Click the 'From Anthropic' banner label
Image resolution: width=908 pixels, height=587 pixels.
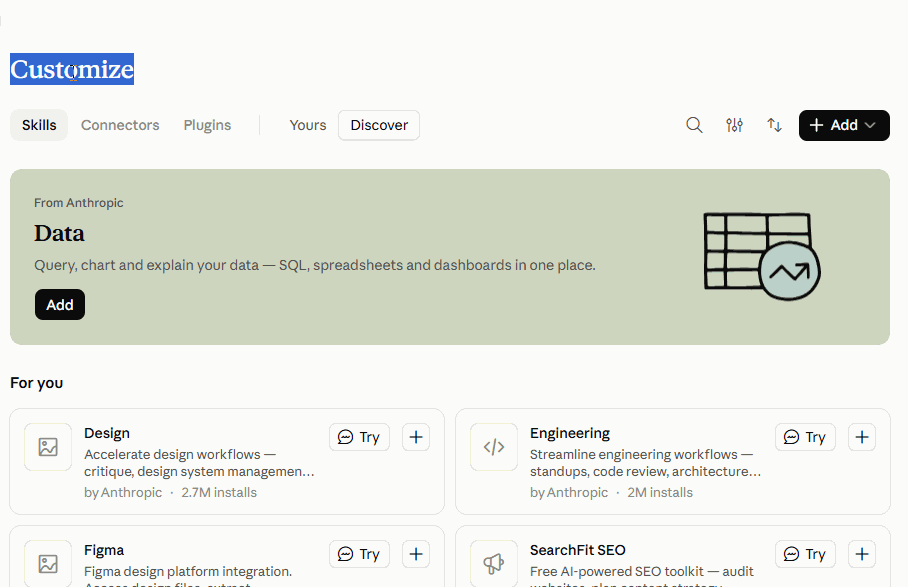[x=79, y=203]
